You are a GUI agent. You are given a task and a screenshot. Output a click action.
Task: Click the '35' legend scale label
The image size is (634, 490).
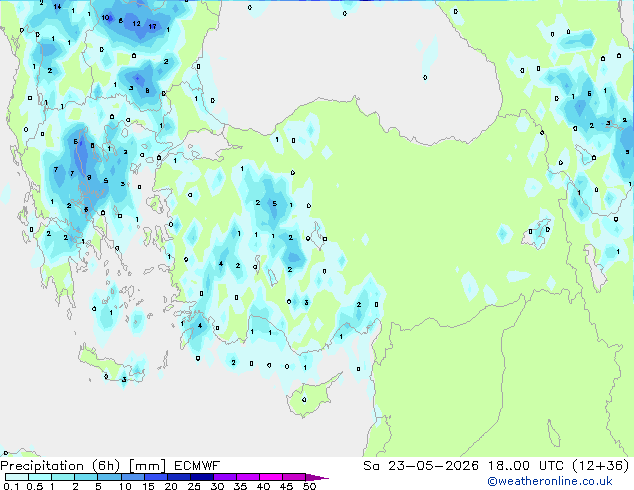pyautogui.click(x=240, y=486)
